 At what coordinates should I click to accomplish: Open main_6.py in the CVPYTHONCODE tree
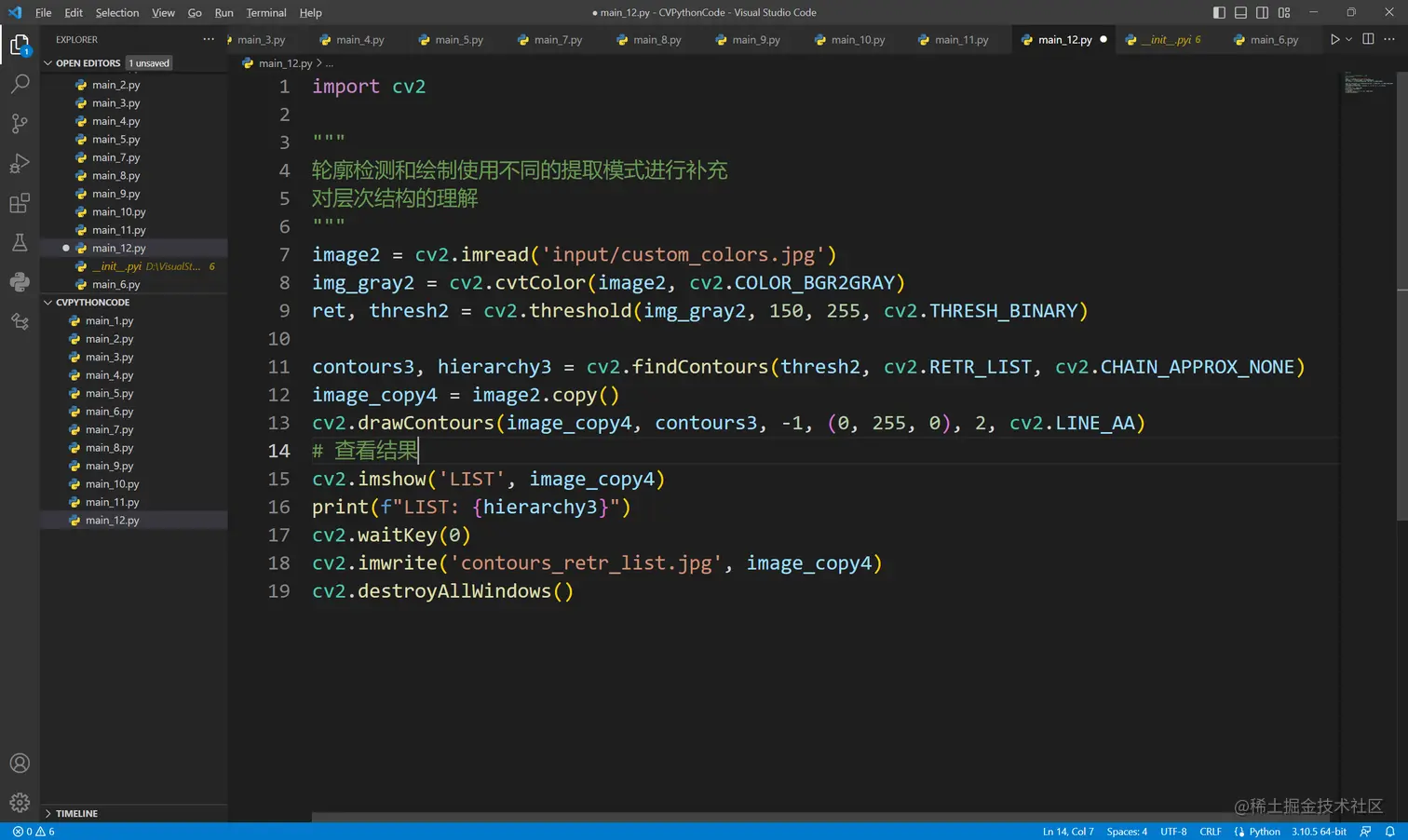[109, 412]
